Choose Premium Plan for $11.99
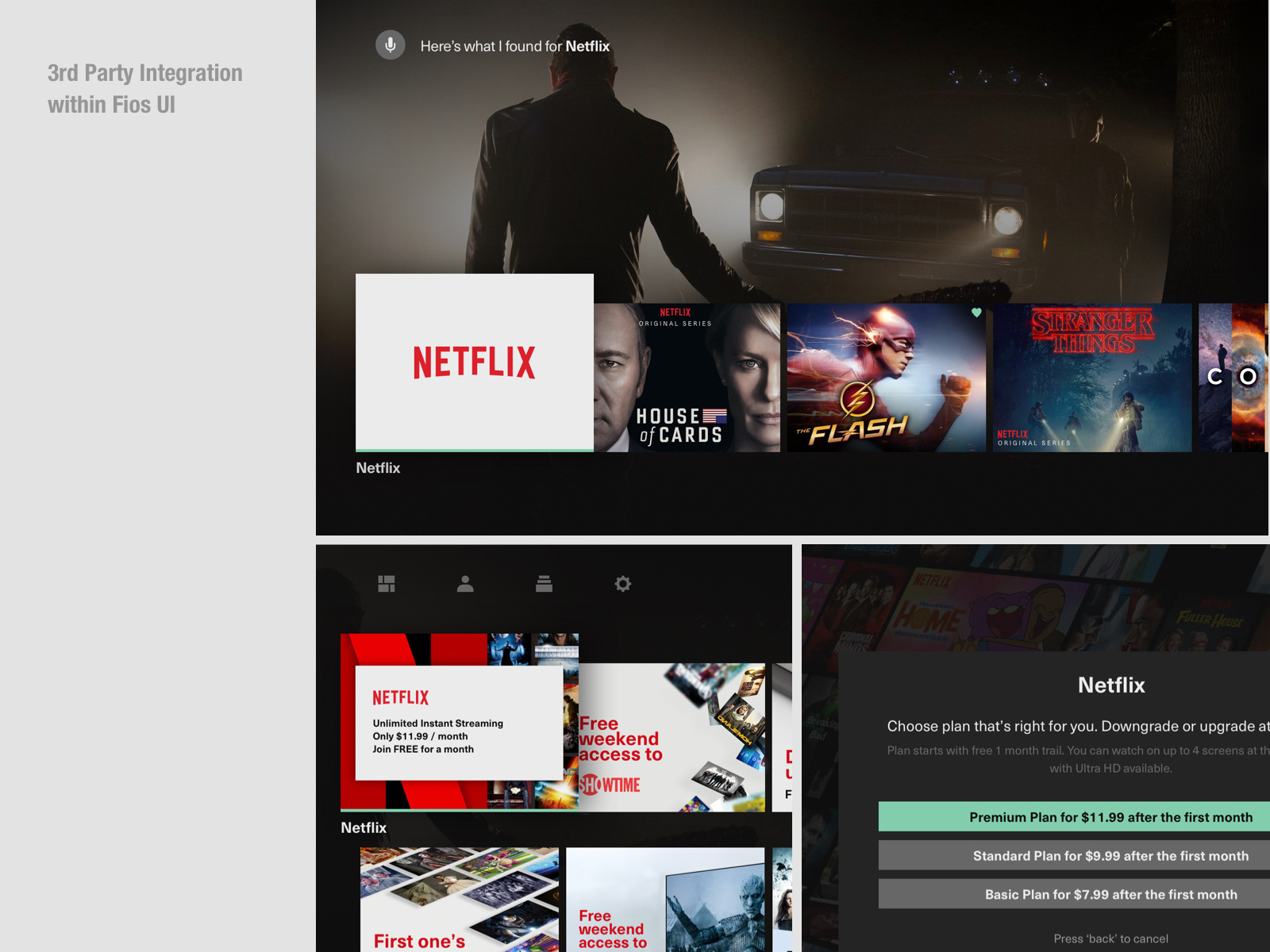1270x952 pixels. pos(1074,817)
